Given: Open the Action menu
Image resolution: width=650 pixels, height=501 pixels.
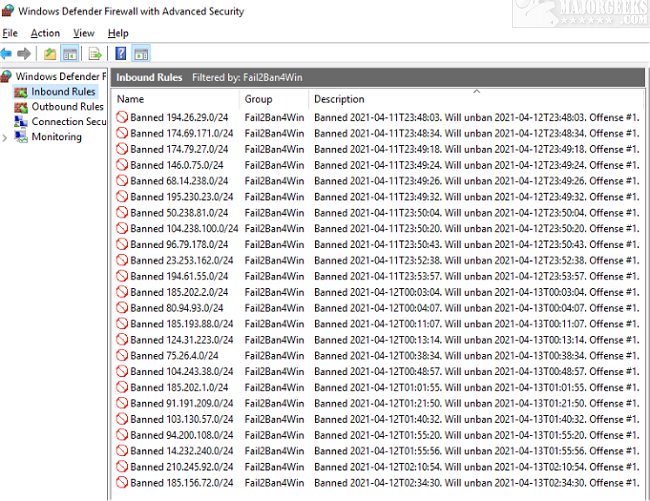Looking at the screenshot, I should click(45, 33).
